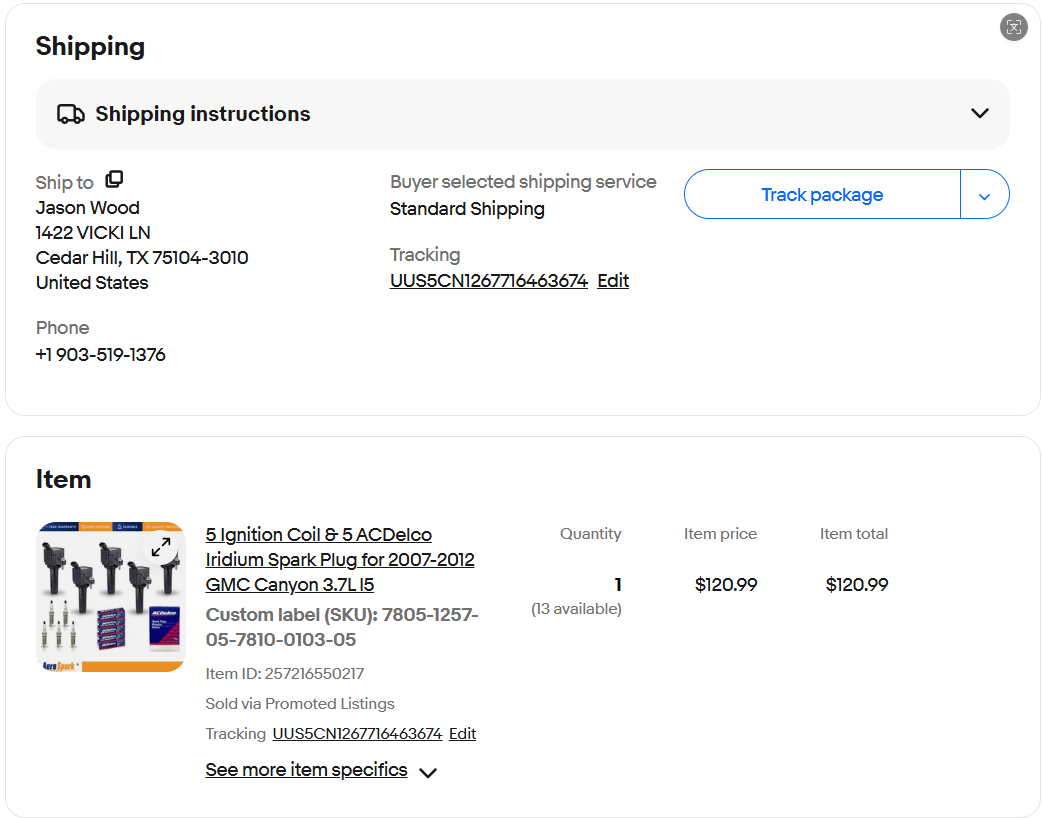Click the Item ID 257216550217 text
Image resolution: width=1042 pixels, height=818 pixels.
284,674
